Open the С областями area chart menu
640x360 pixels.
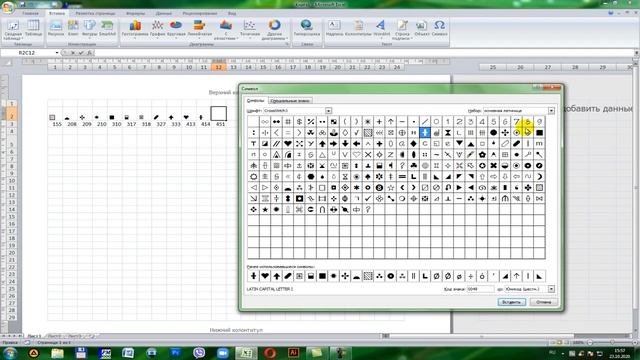[x=226, y=30]
